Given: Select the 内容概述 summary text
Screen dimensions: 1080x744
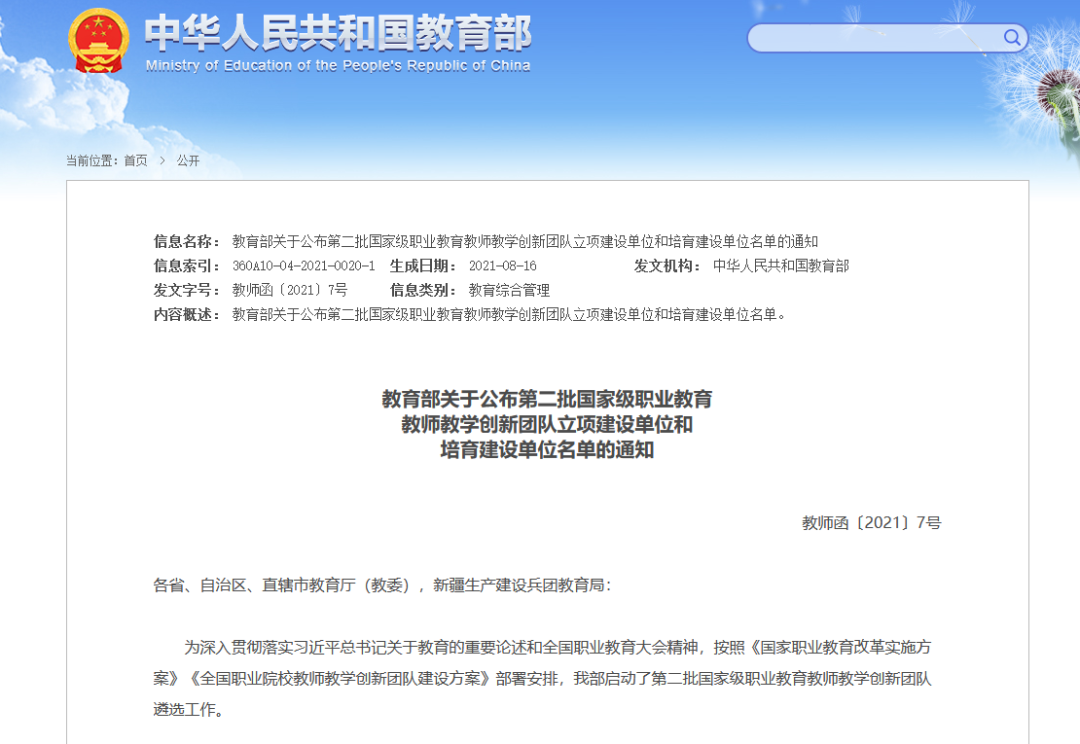Looking at the screenshot, I should coord(509,315).
